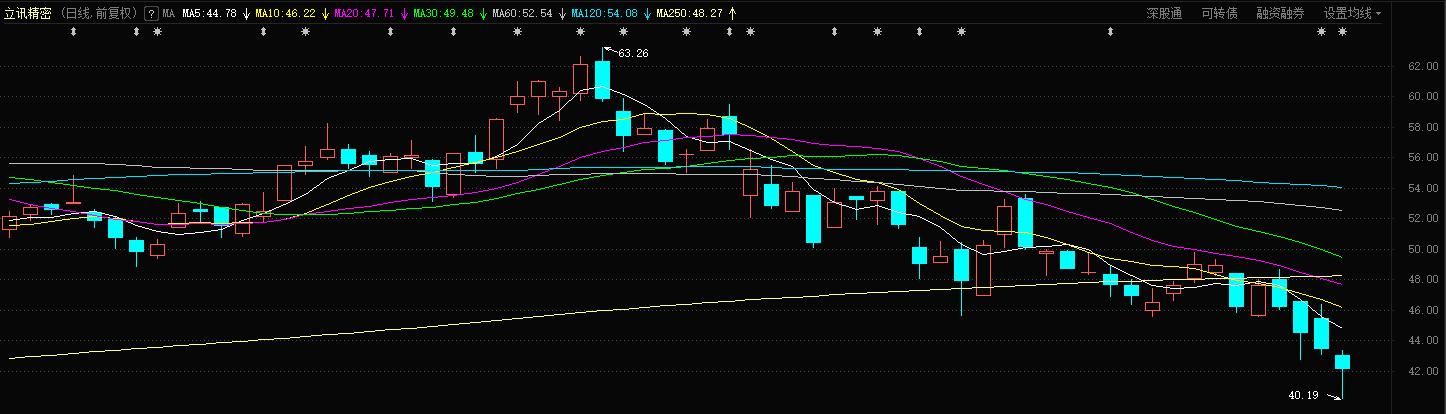
Task: Click the 40.19 low price label
Action: (x=1305, y=396)
